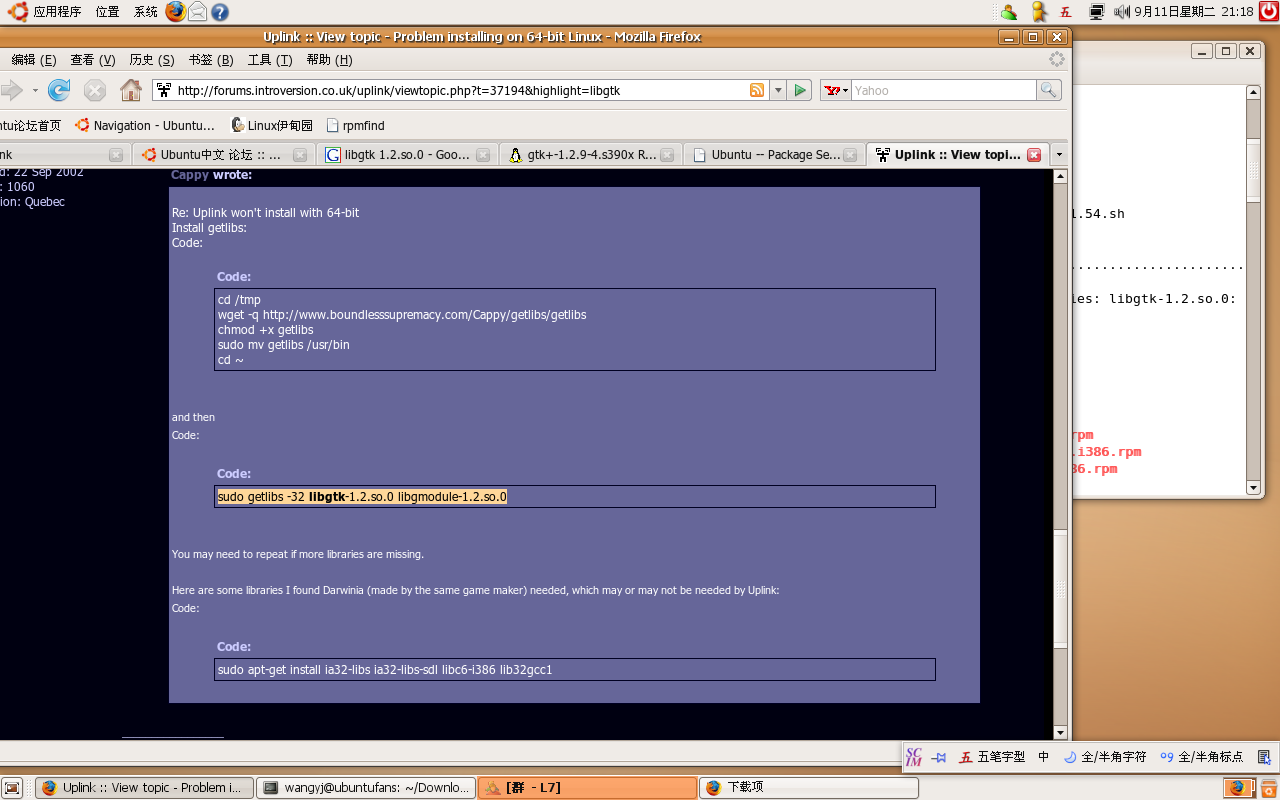Open the network monitor tray icon
The image size is (1280, 800).
(x=1096, y=12)
